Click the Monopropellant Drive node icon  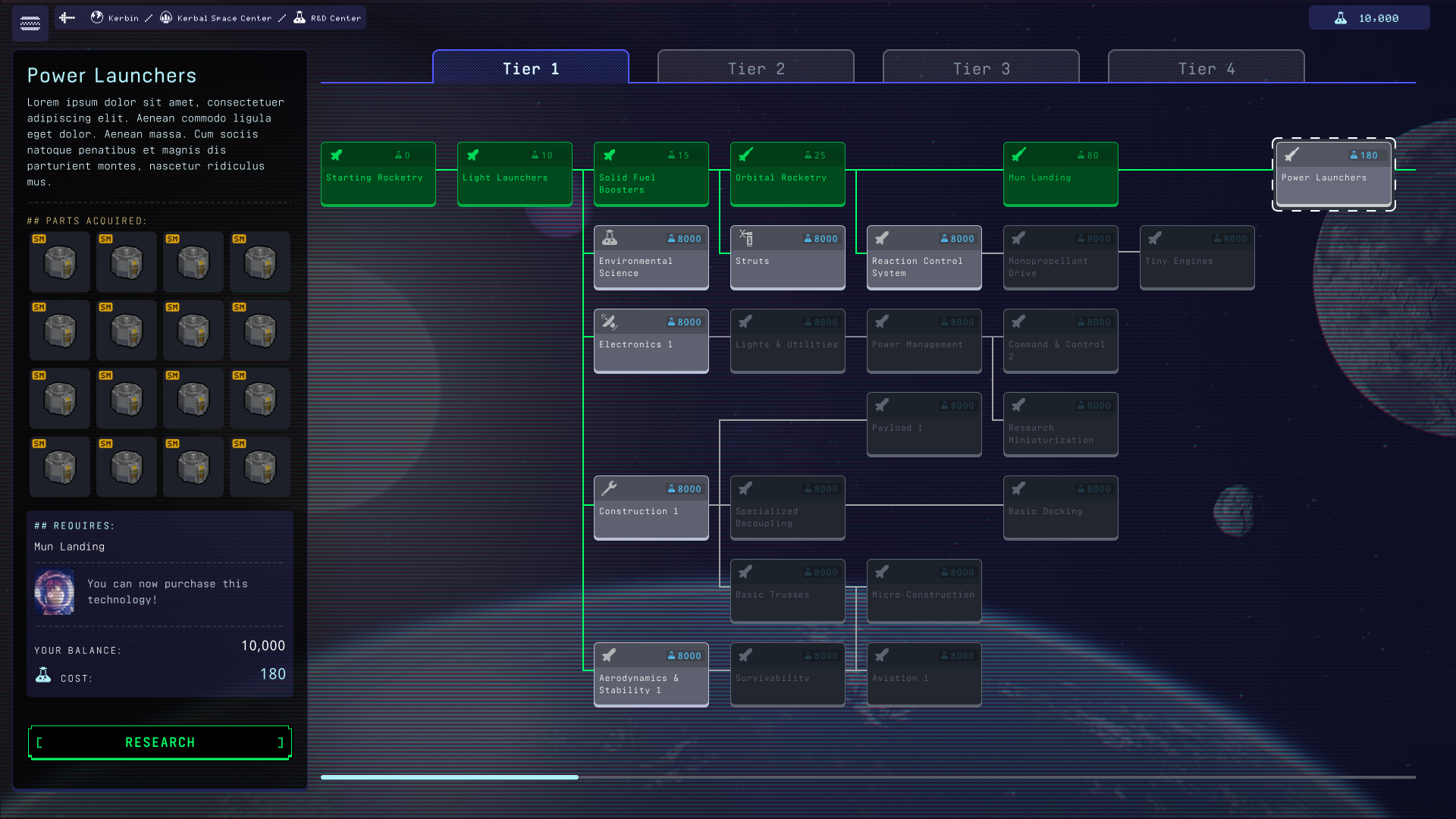(x=1018, y=238)
